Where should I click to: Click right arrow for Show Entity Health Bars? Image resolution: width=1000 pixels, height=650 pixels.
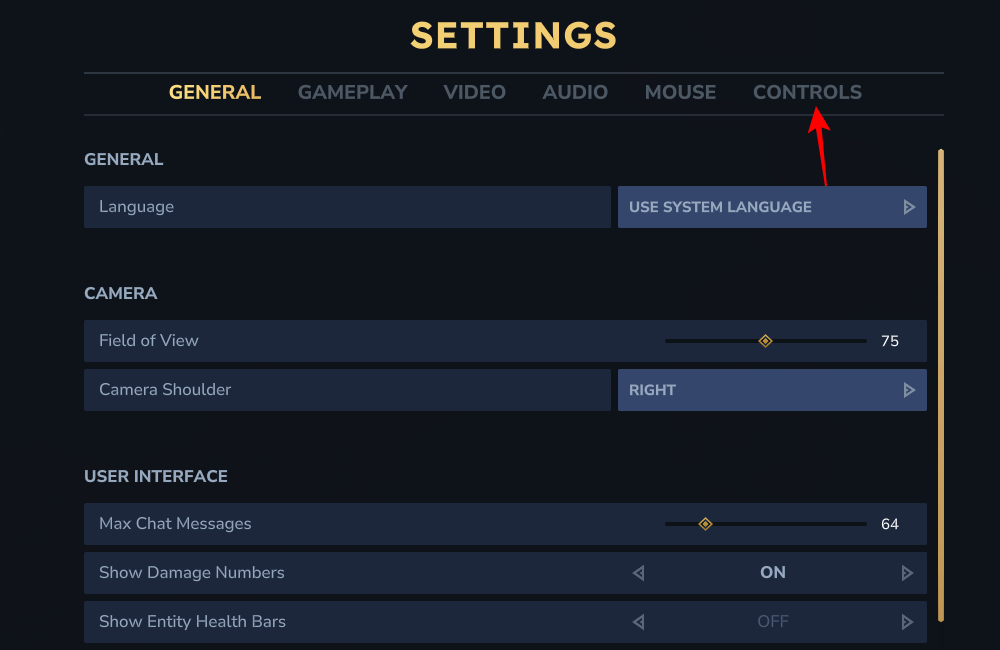907,622
